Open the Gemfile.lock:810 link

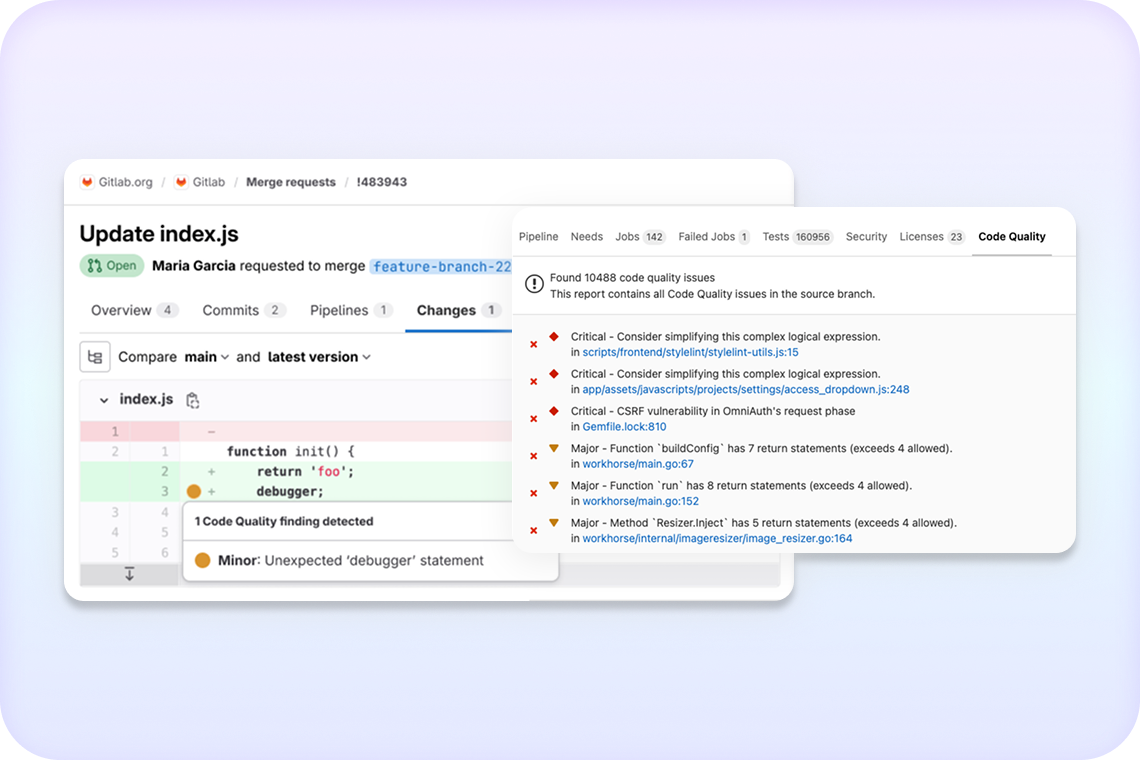(x=625, y=427)
